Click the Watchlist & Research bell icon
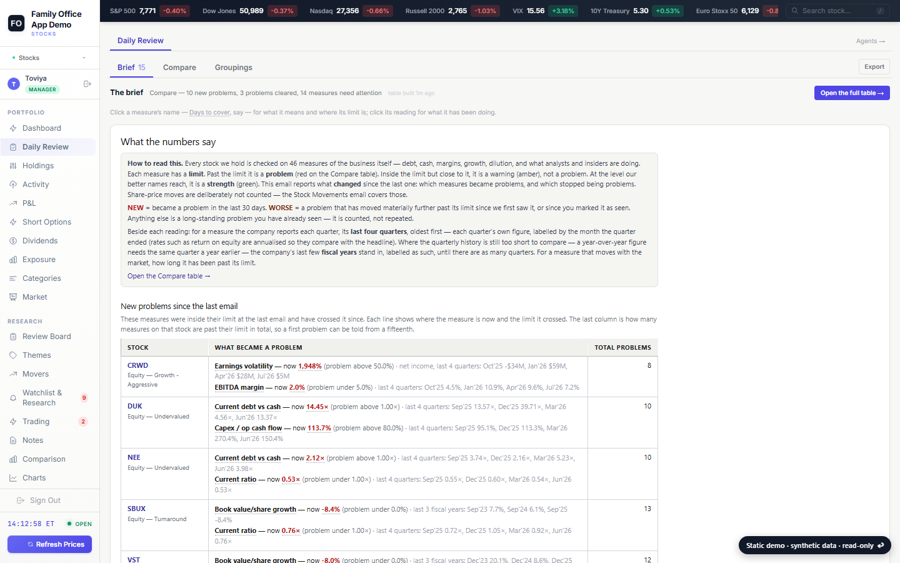The width and height of the screenshot is (900, 563). [13, 398]
